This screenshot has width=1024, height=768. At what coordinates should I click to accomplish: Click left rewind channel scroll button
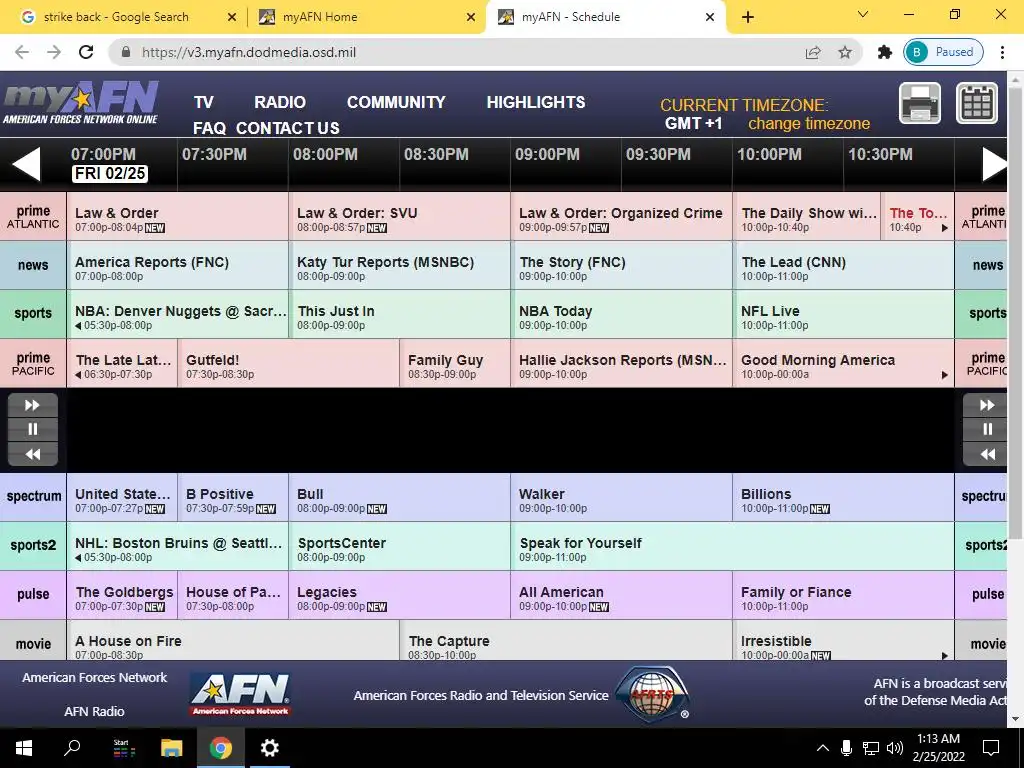coord(33,453)
